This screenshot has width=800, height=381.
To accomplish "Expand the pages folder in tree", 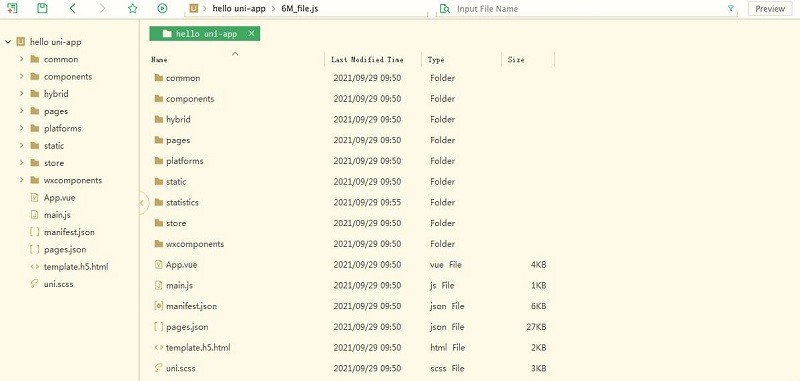I will (x=21, y=111).
